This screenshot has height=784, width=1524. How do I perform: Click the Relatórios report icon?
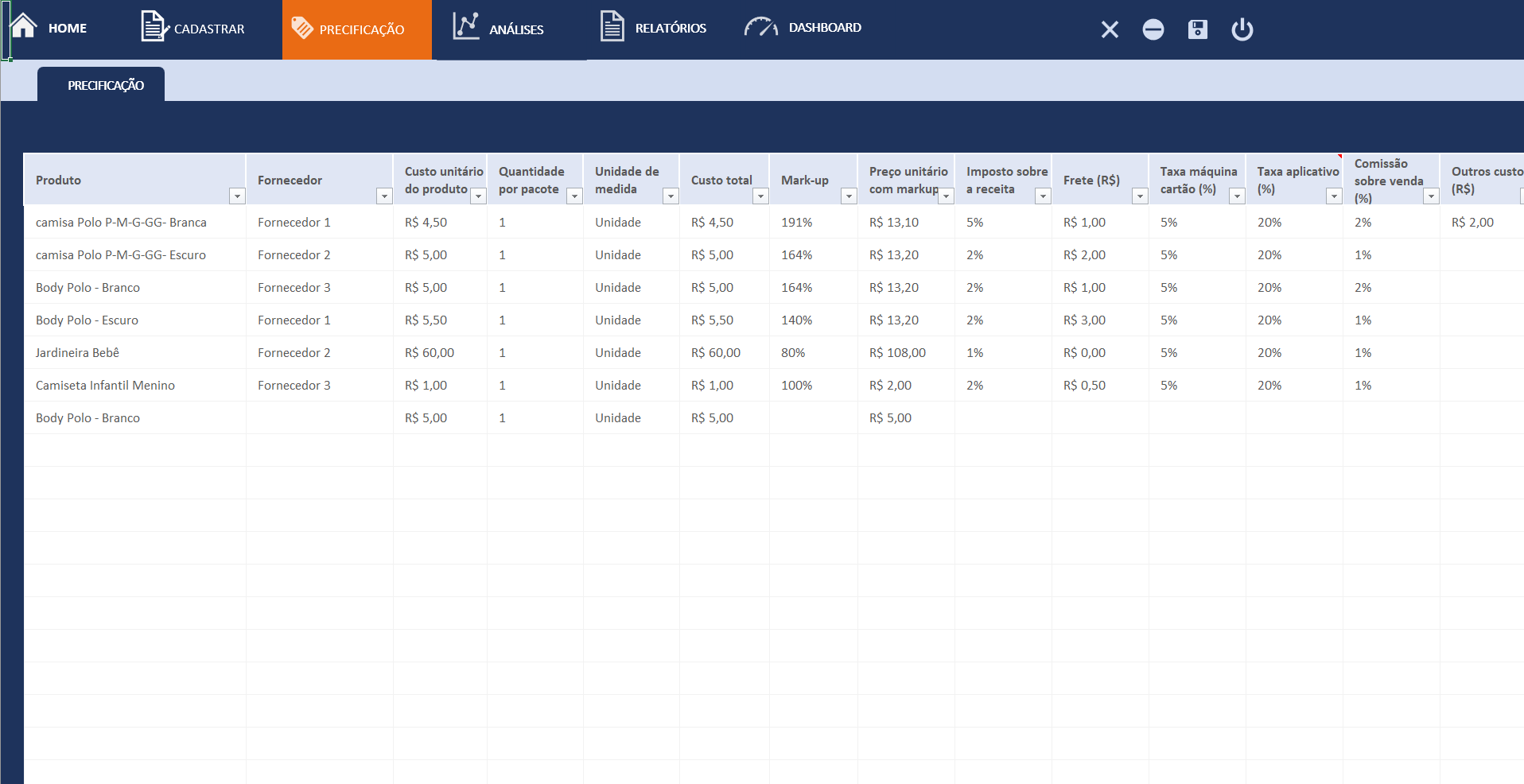612,26
